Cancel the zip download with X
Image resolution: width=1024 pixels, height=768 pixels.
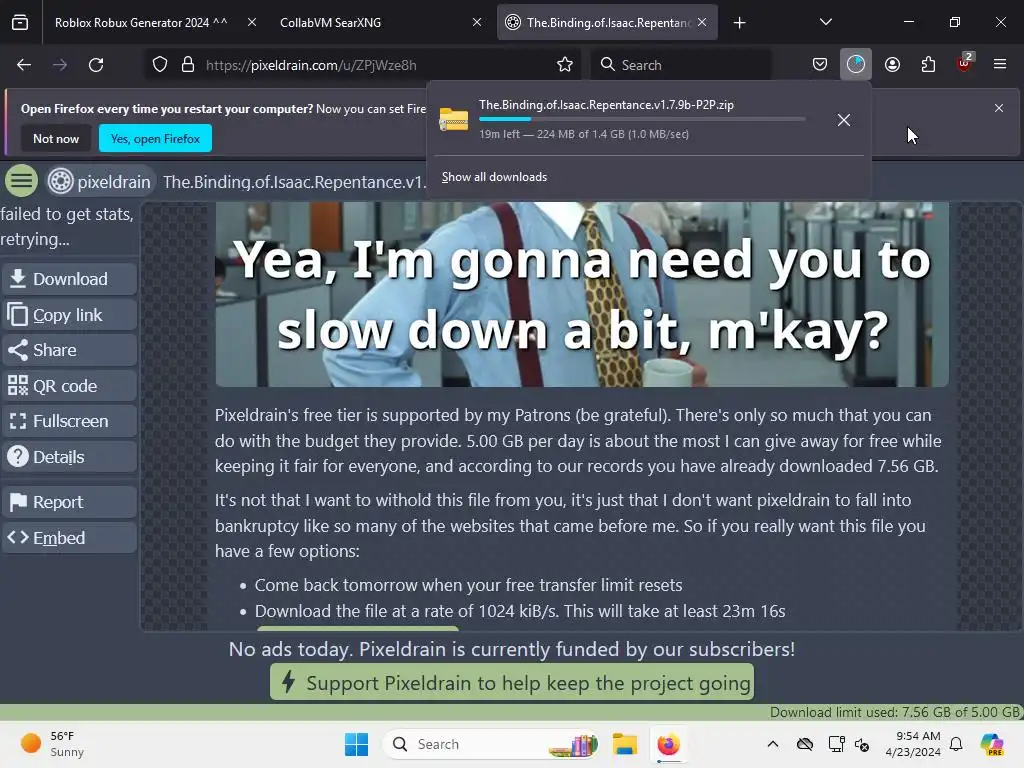[844, 120]
